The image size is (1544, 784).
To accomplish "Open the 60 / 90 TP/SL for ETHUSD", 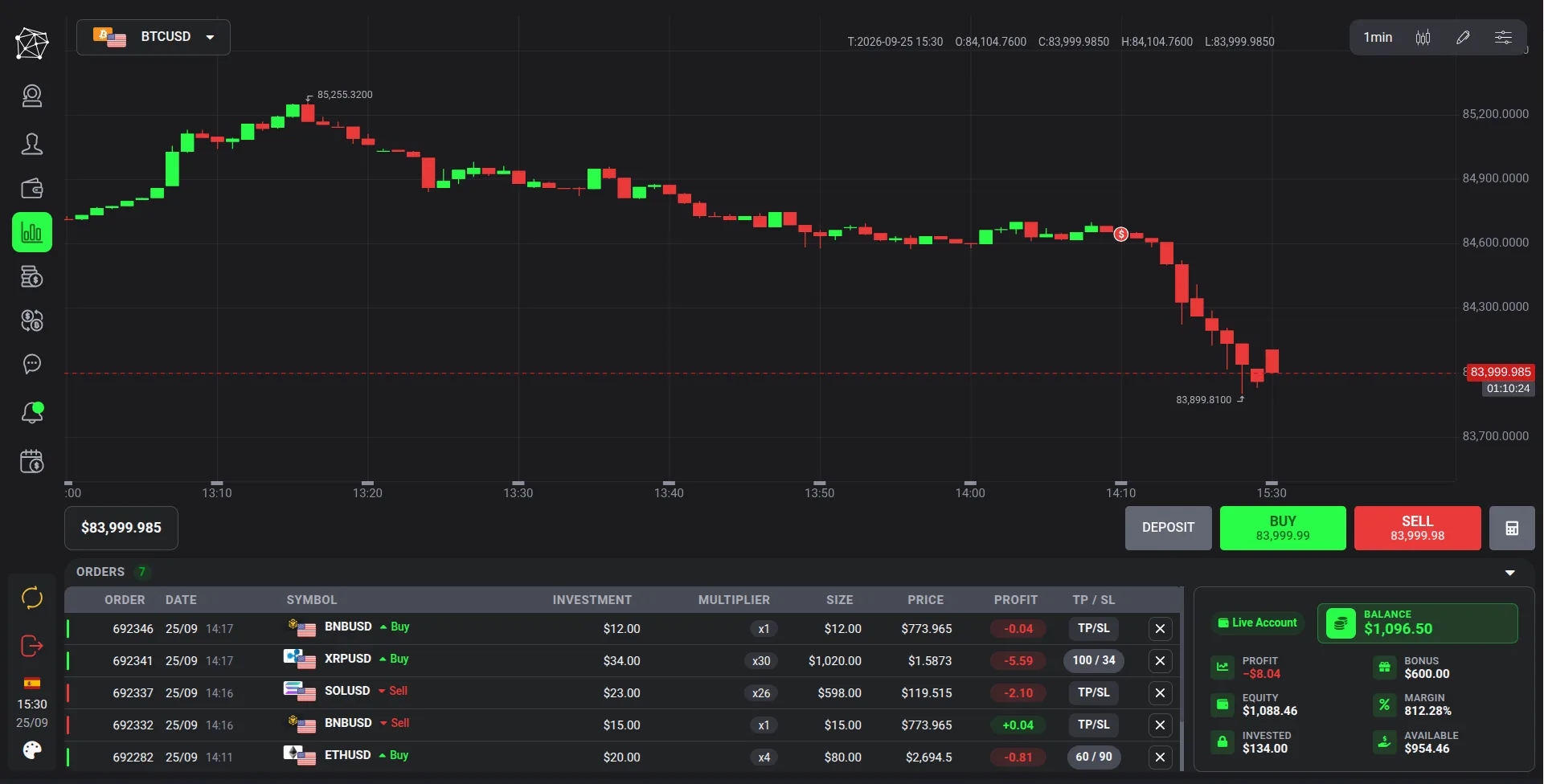I will [1094, 757].
